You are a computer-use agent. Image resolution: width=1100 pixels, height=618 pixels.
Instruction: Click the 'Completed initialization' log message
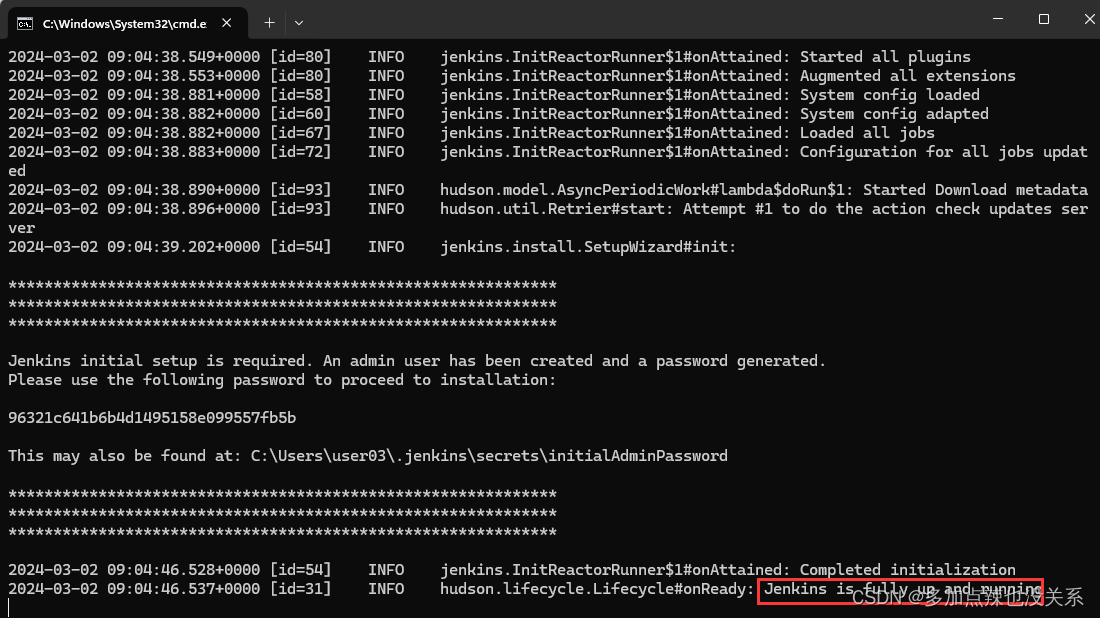pos(908,570)
